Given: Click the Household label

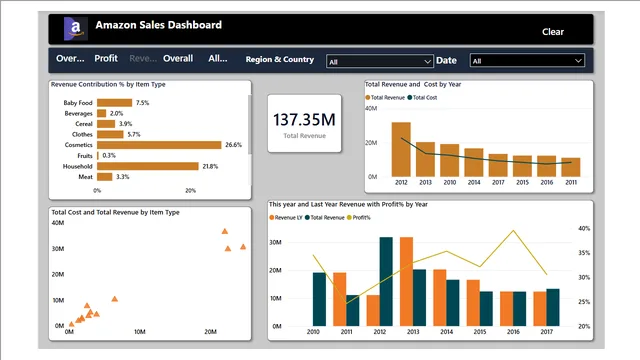Looking at the screenshot, I should 78,166.
